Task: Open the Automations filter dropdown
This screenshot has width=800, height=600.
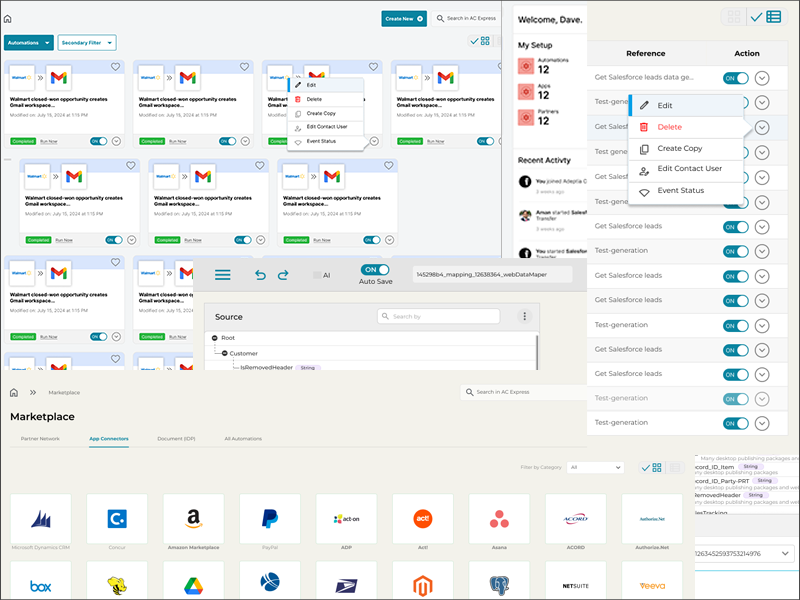Action: tap(29, 43)
